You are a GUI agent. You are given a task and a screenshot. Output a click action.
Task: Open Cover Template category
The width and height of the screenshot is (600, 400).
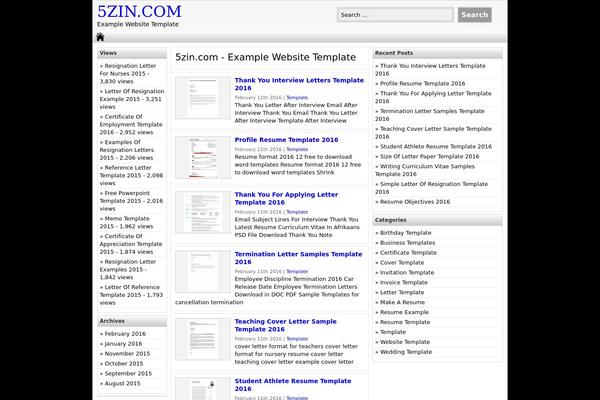pos(402,263)
